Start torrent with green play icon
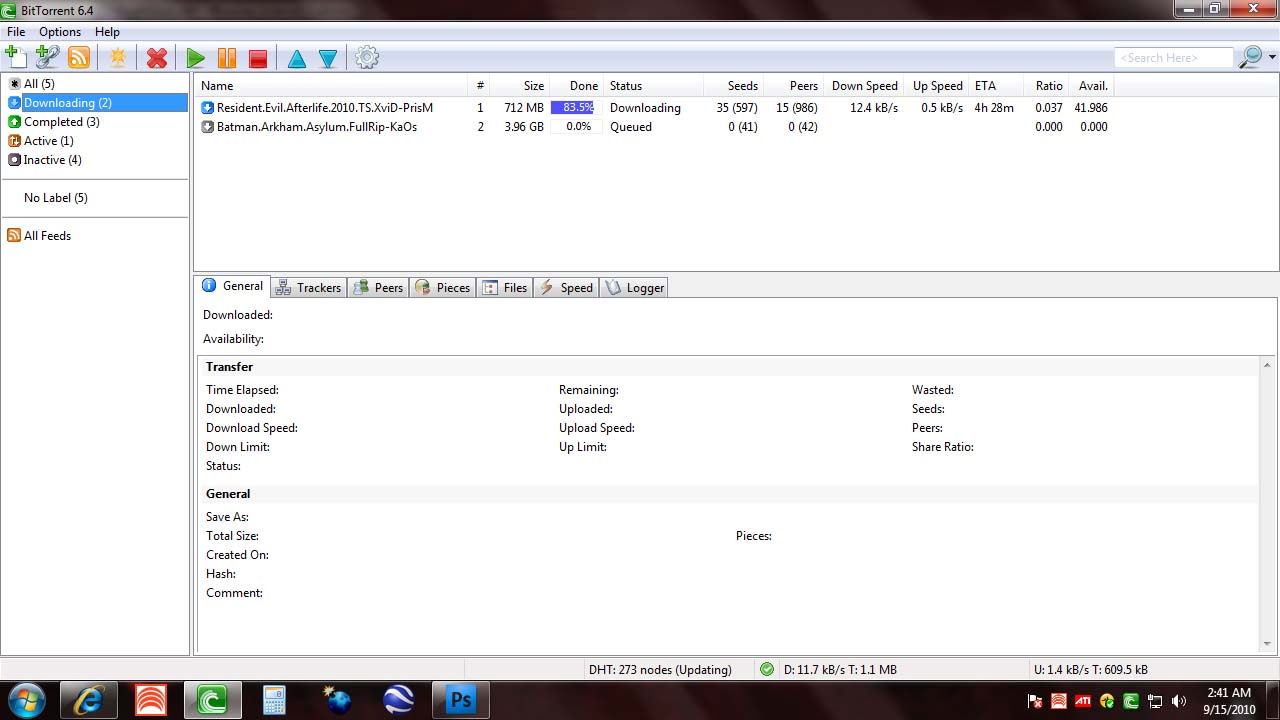The height and width of the screenshot is (720, 1280). pyautogui.click(x=196, y=58)
